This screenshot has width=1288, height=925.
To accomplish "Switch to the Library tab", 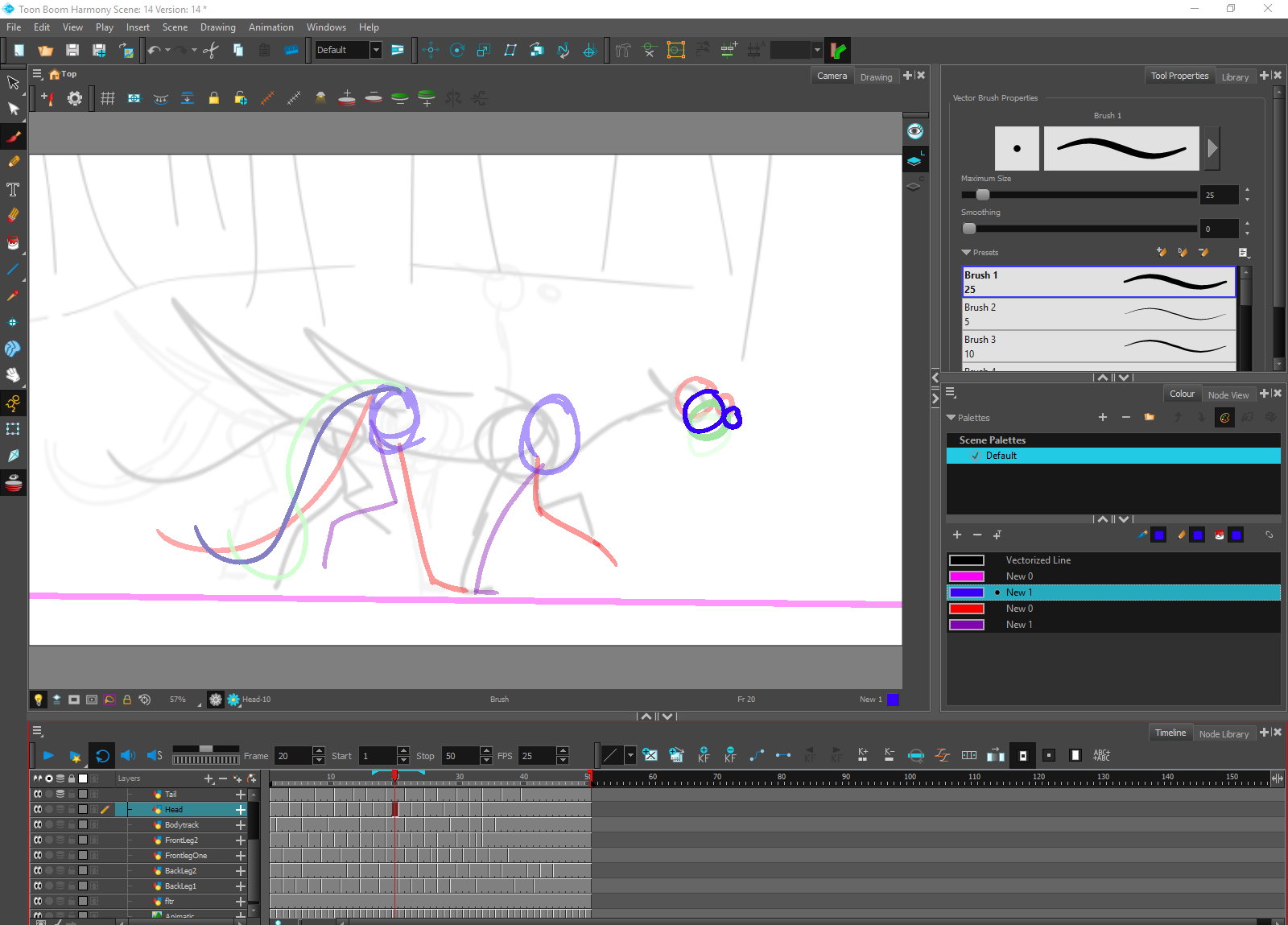I will 1235,77.
